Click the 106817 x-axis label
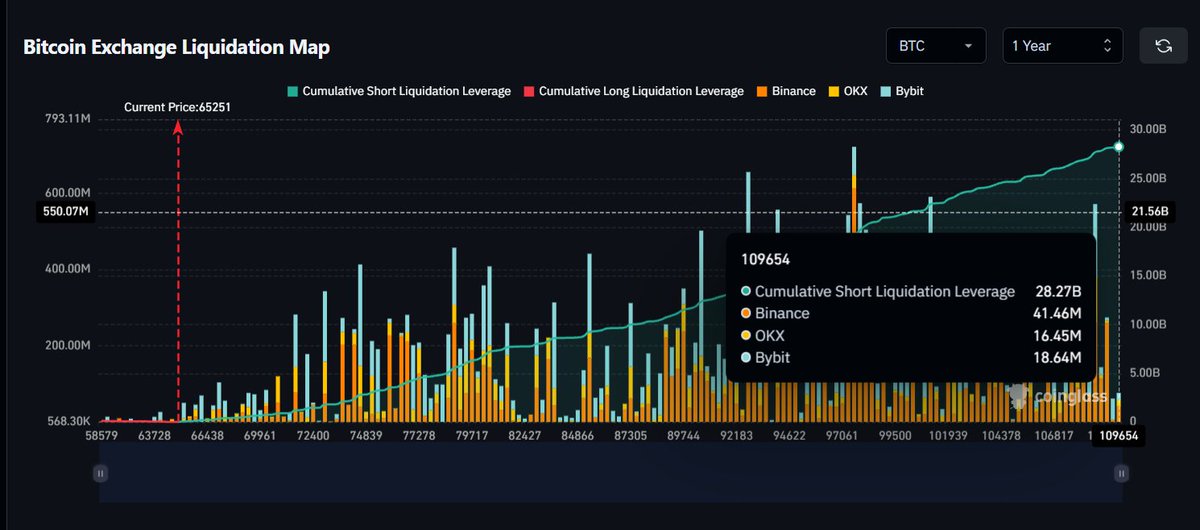The width and height of the screenshot is (1200, 530). (x=1055, y=437)
